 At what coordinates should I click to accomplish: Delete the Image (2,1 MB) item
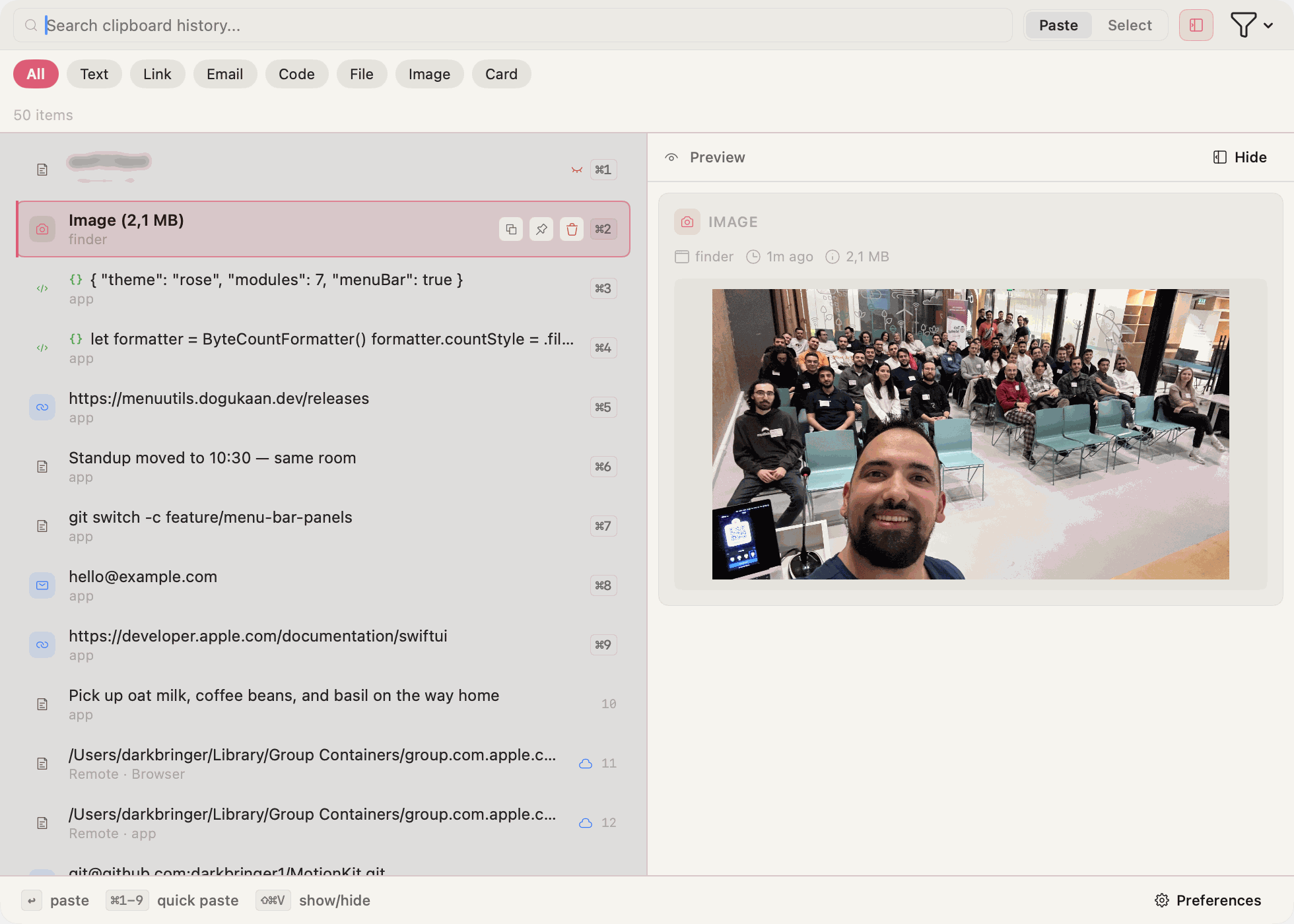pos(572,229)
